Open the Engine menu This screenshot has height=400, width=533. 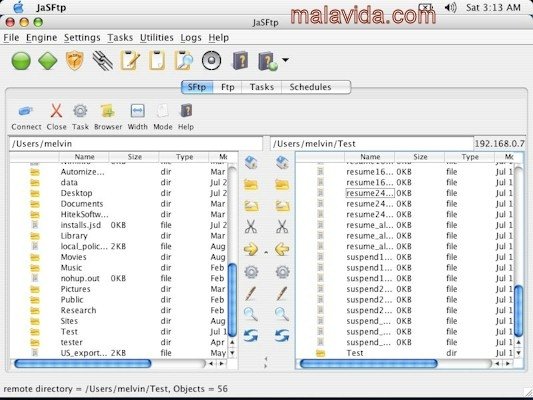[41, 38]
